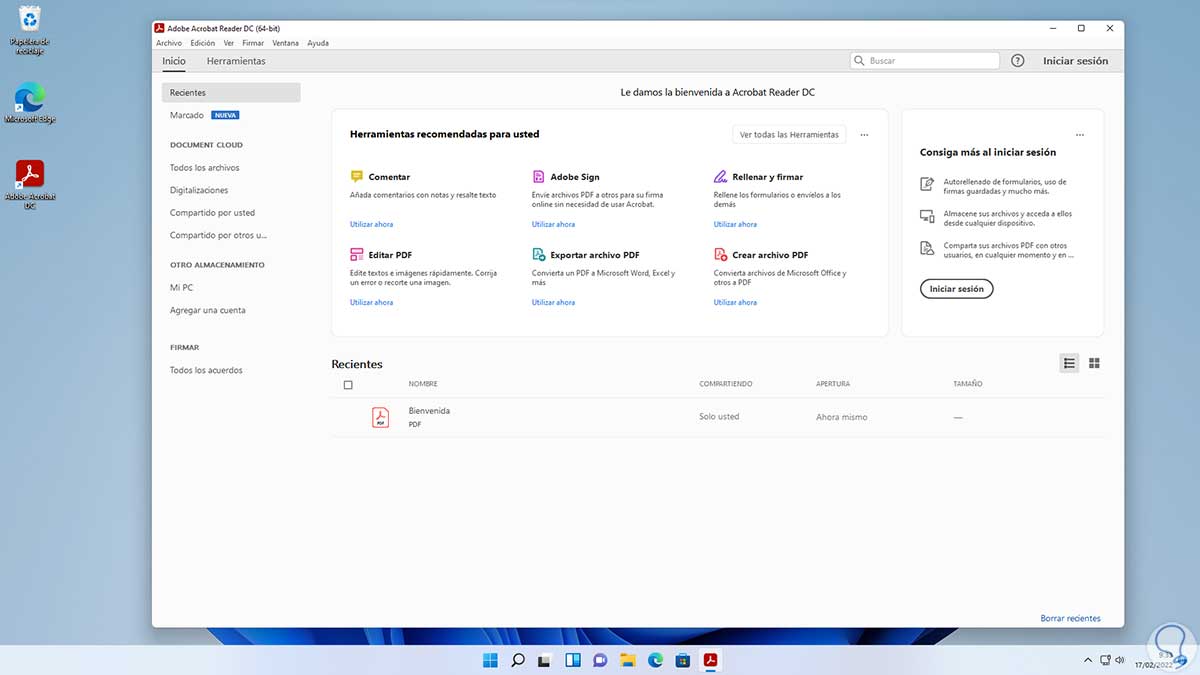Viewport: 1200px width, 675px height.
Task: Open Microsoft Store from the taskbar
Action: [683, 660]
